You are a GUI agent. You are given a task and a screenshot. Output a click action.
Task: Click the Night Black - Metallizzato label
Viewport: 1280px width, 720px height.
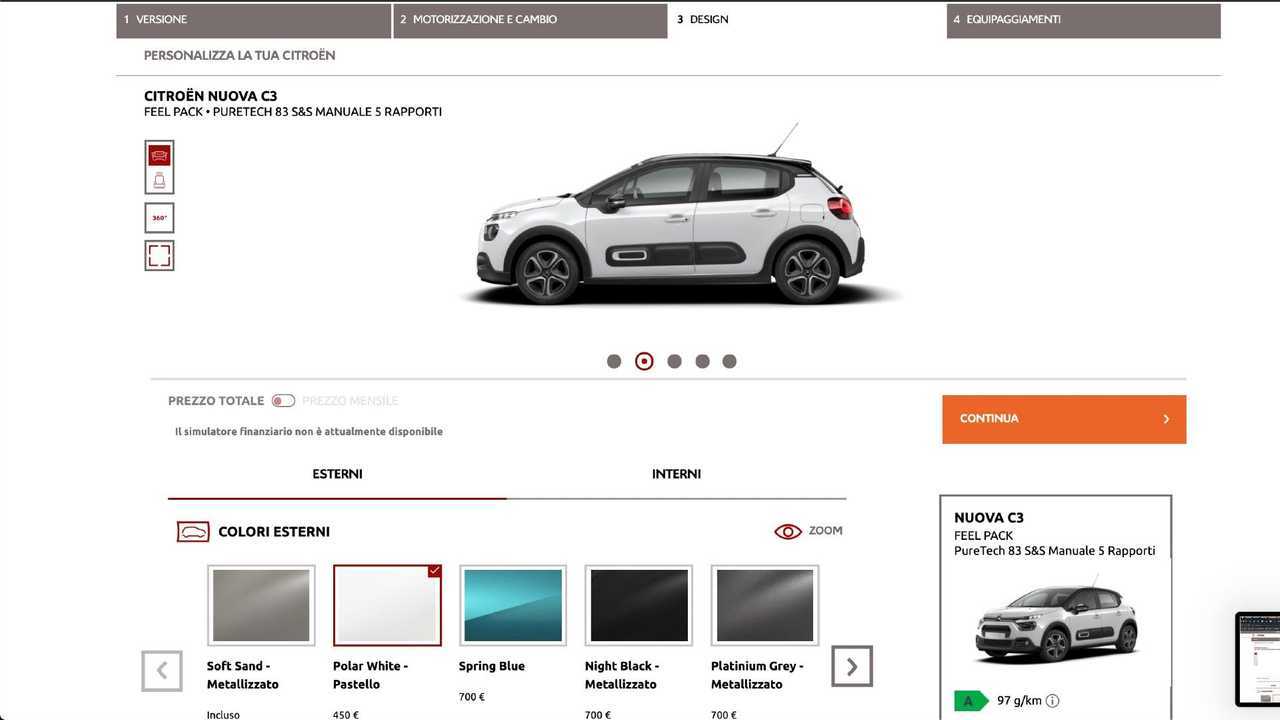[622, 675]
